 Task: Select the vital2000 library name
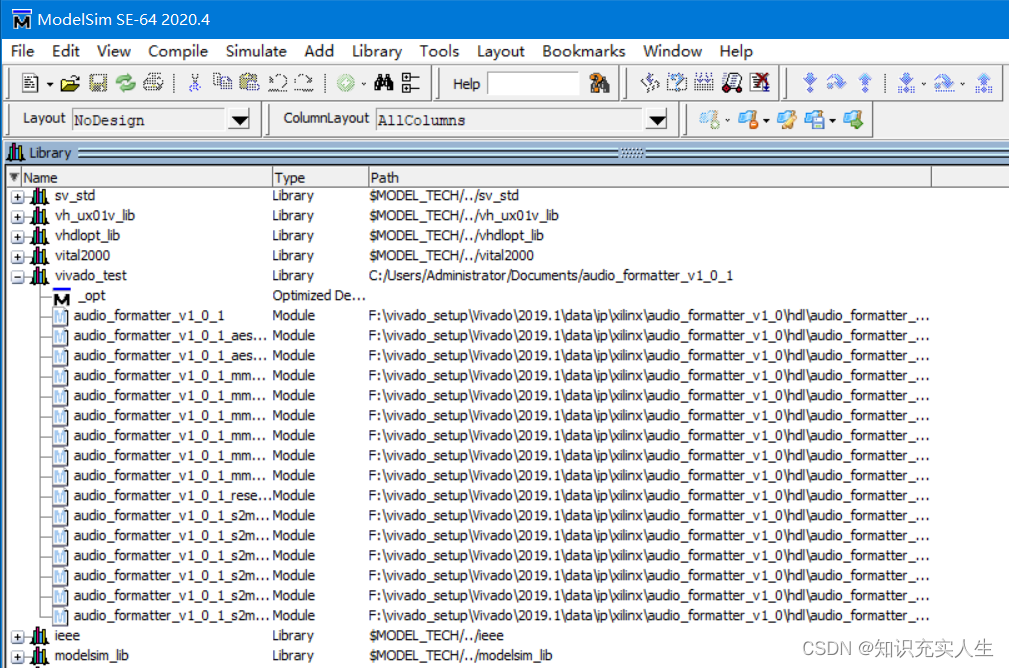82,255
